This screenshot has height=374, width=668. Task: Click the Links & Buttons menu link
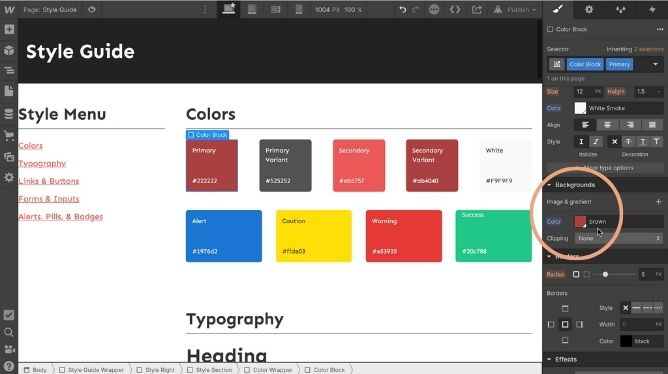coord(49,181)
